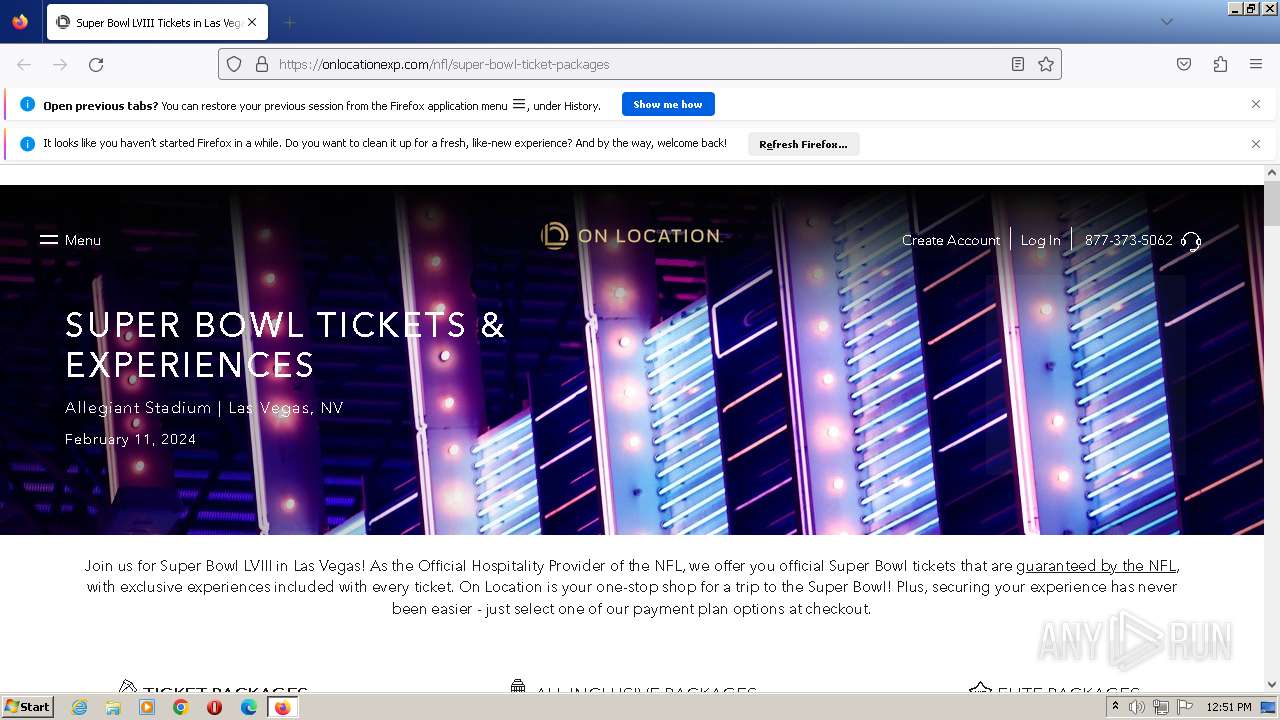
Task: Open Action Center flag icon
Action: 1185,707
